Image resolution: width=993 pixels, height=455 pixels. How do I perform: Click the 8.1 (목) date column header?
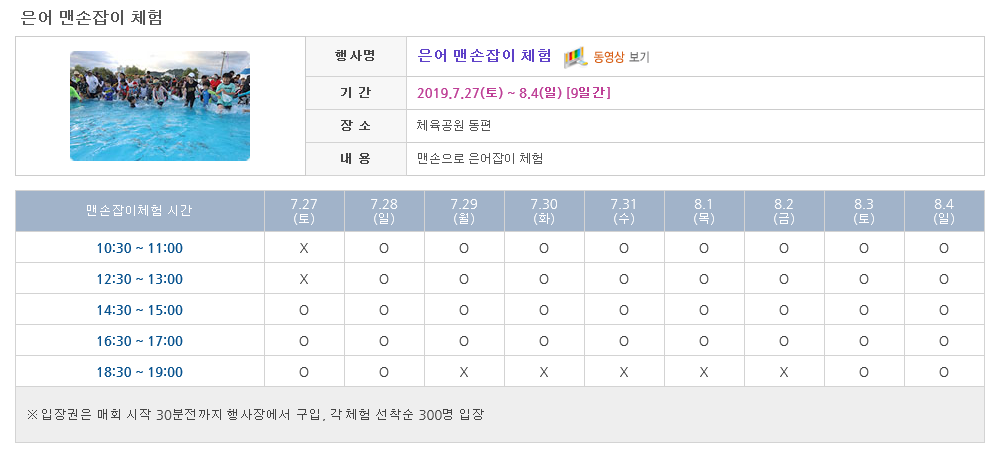704,211
